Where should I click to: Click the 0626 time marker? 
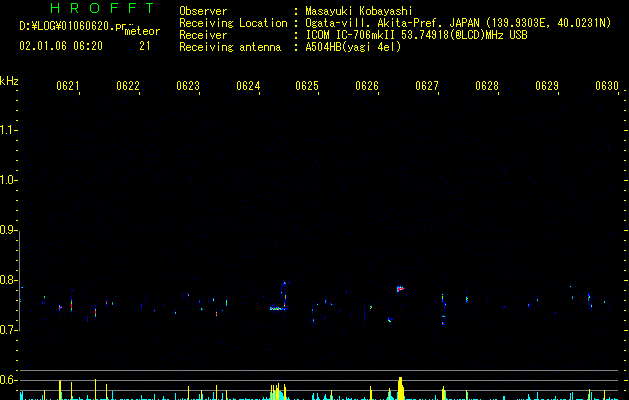click(367, 86)
